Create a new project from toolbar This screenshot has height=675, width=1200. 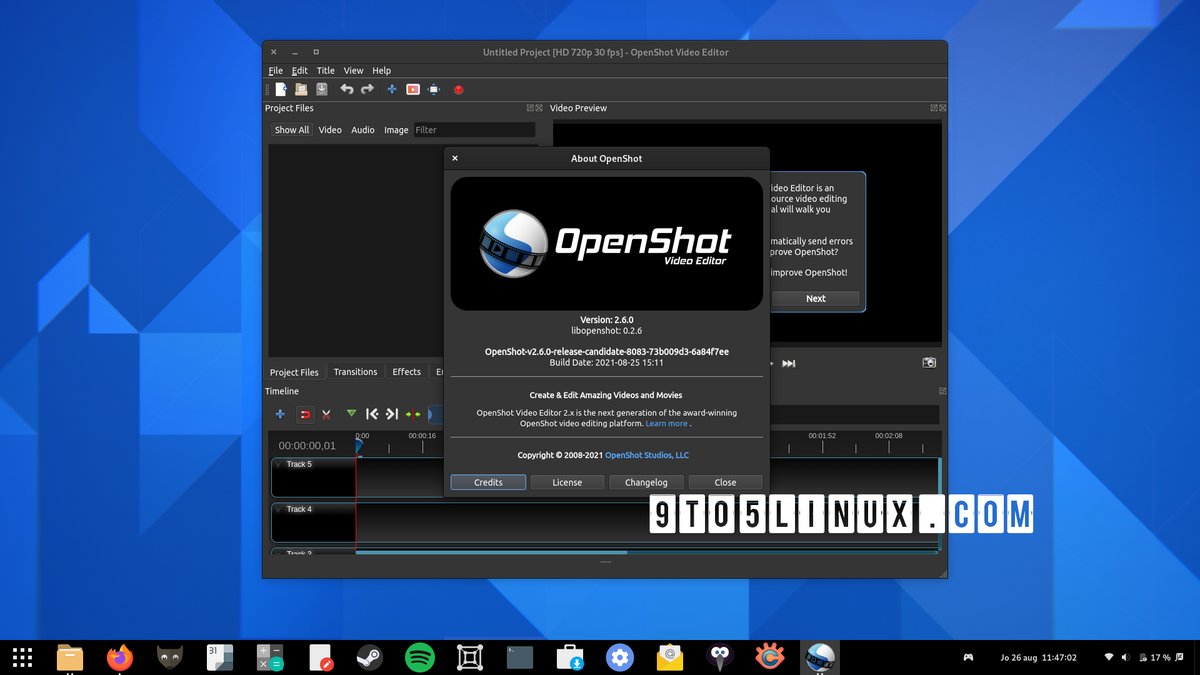(x=281, y=89)
